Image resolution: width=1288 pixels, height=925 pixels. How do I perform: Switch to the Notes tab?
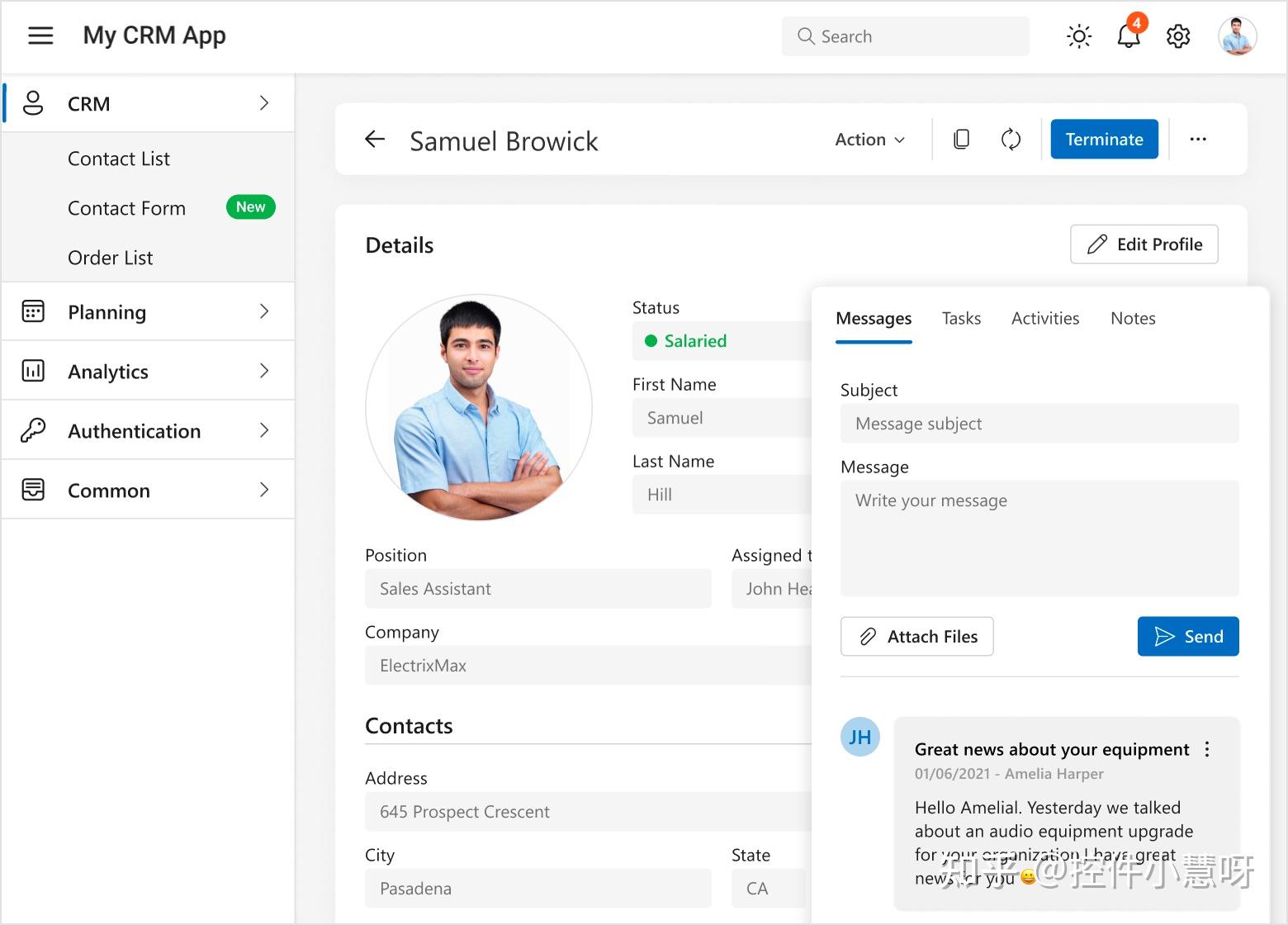tap(1133, 319)
